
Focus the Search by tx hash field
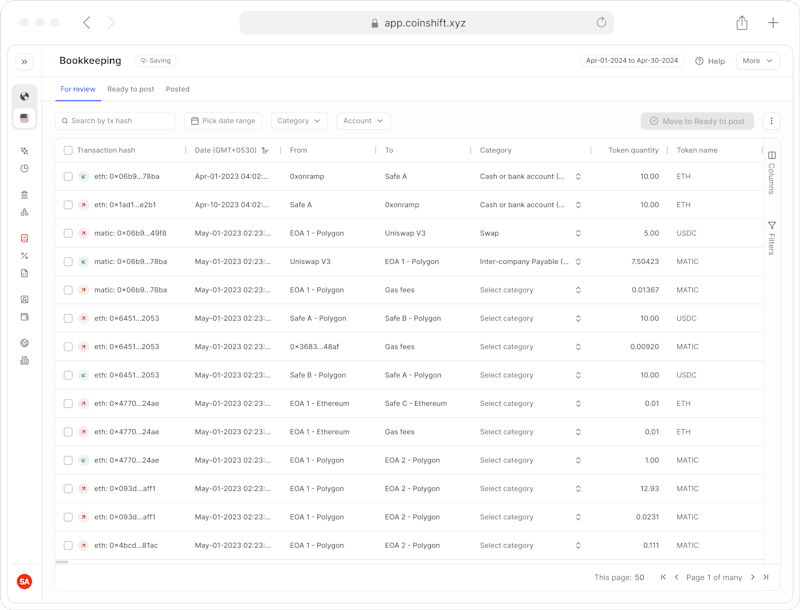pos(115,121)
